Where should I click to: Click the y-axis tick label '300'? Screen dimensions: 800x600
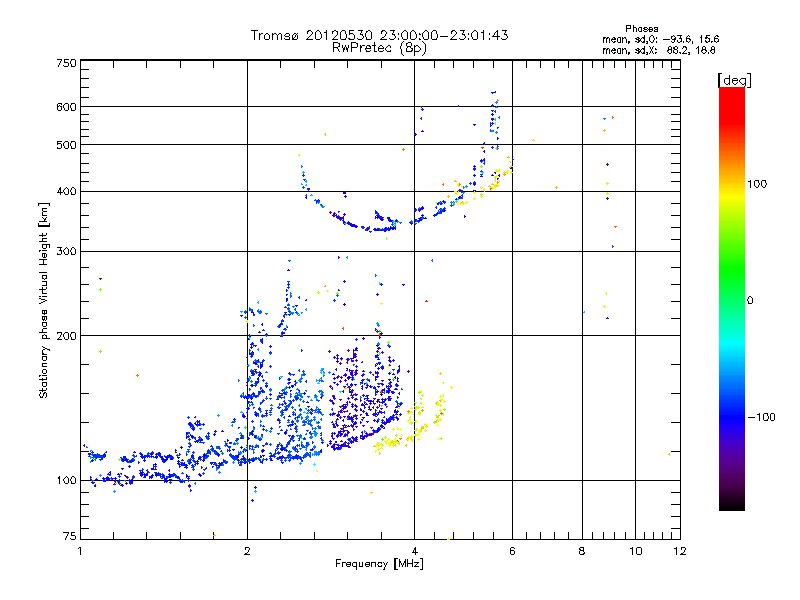pos(67,252)
